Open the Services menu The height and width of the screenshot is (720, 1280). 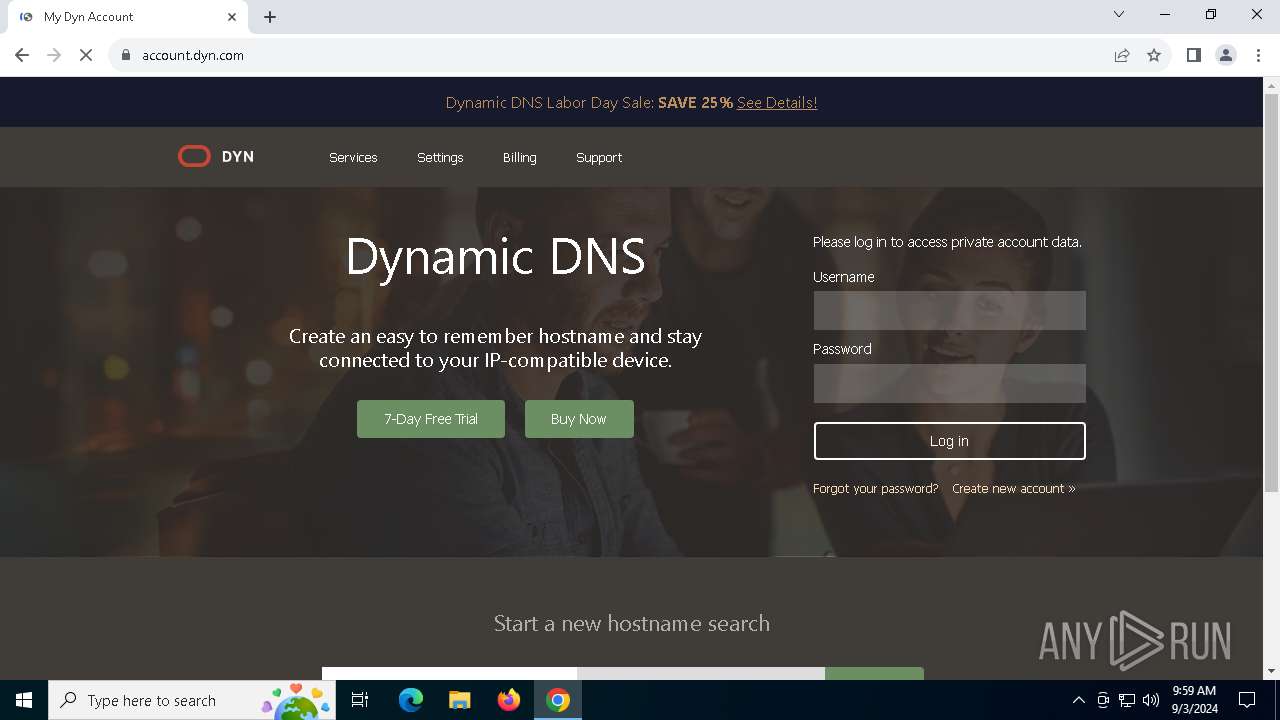tap(353, 157)
